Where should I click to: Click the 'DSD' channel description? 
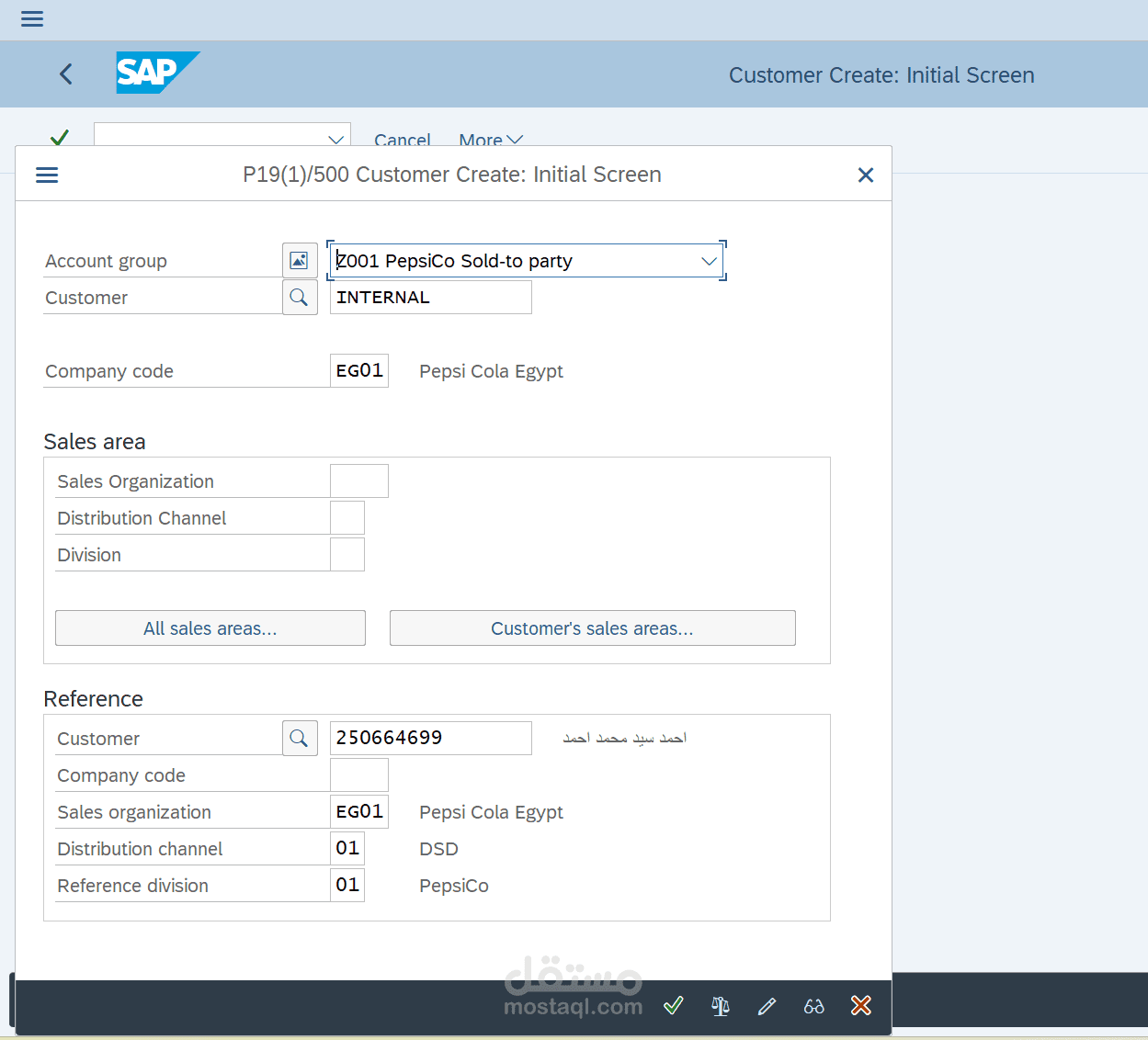point(438,849)
